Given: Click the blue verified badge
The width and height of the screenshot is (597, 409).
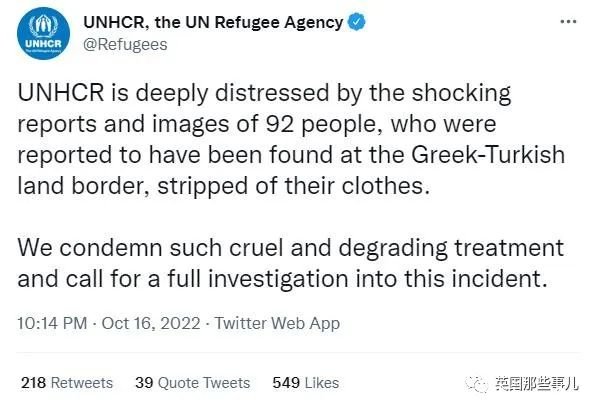Looking at the screenshot, I should (357, 22).
